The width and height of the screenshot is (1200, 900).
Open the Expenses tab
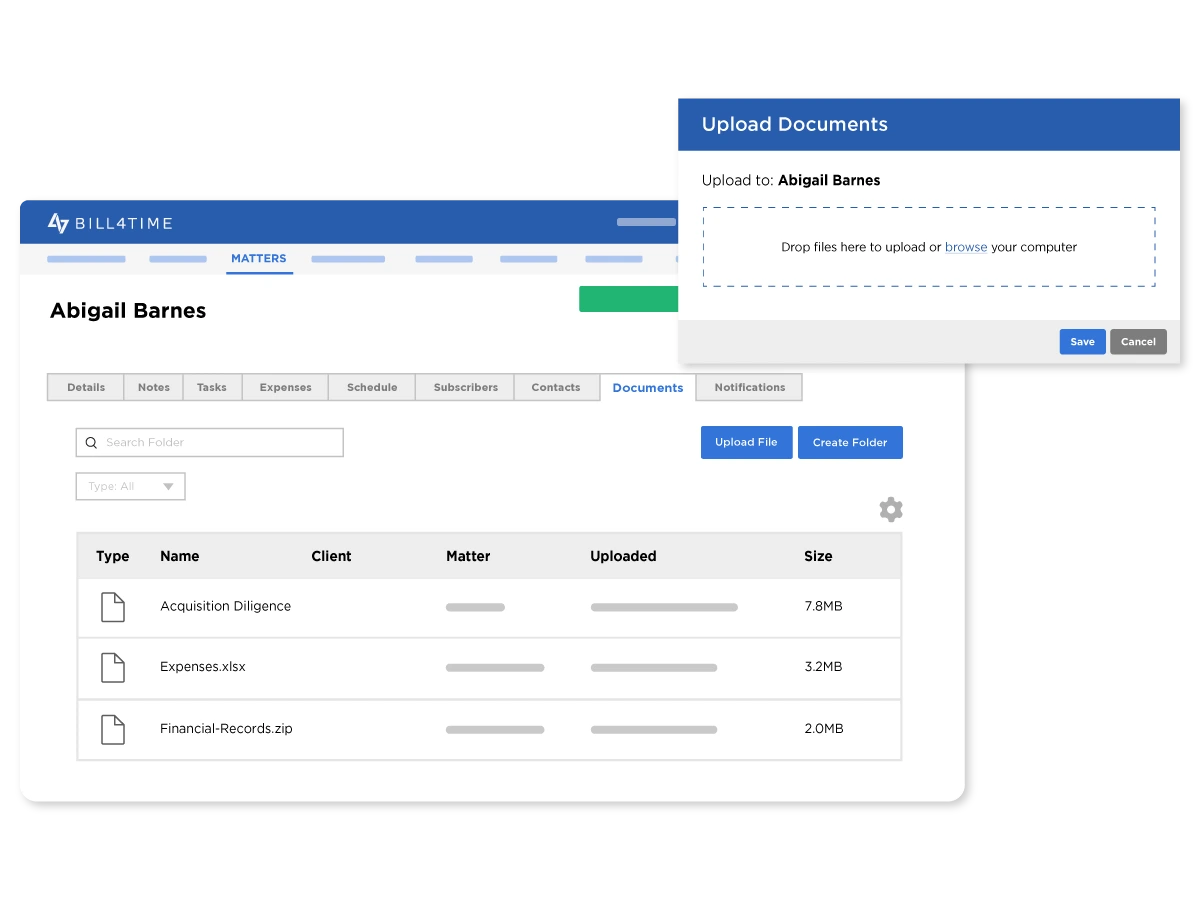pos(285,388)
